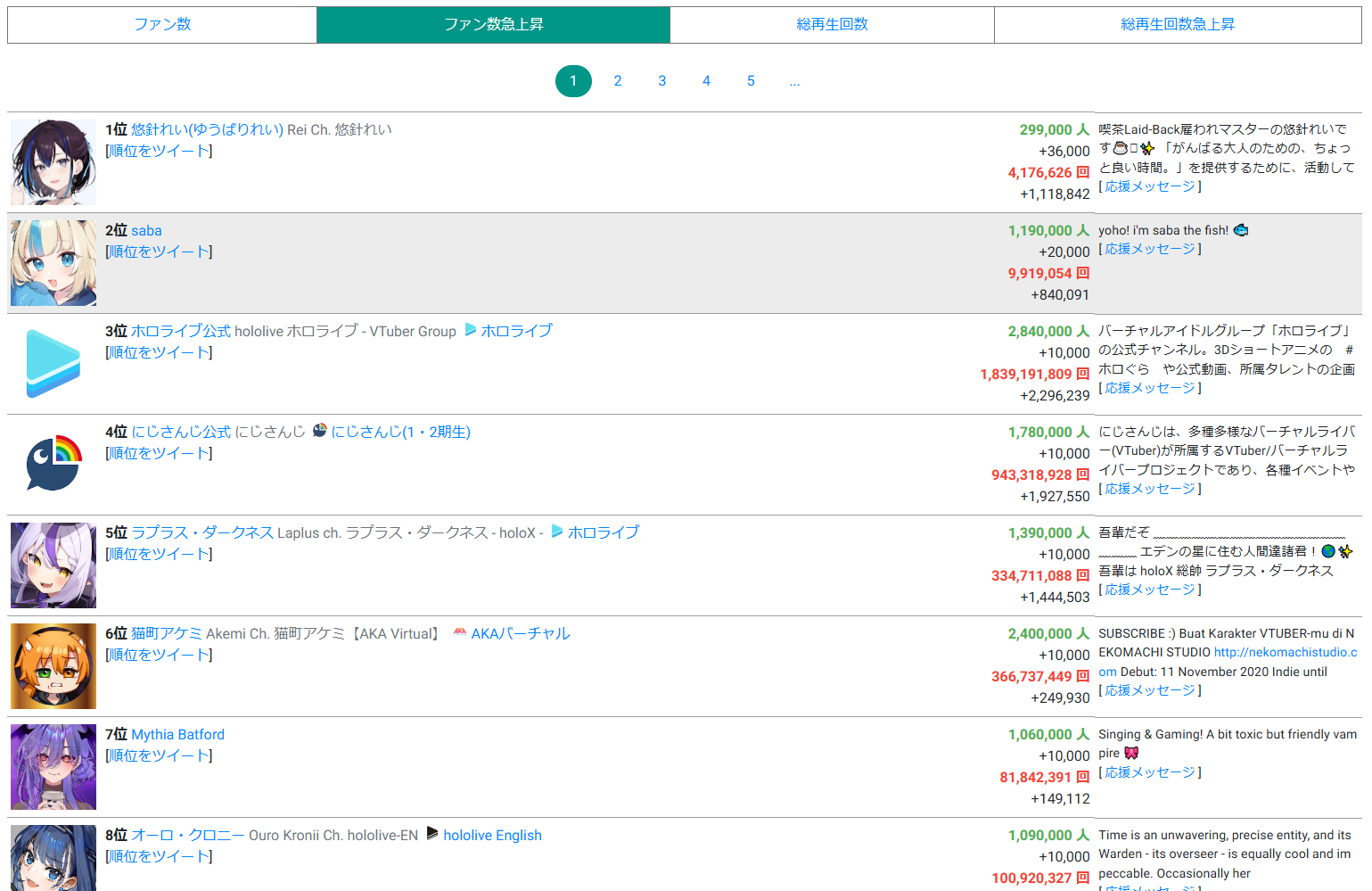Open the Mythia Batford channel link
The height and width of the screenshot is (891, 1372).
pyautogui.click(x=177, y=734)
